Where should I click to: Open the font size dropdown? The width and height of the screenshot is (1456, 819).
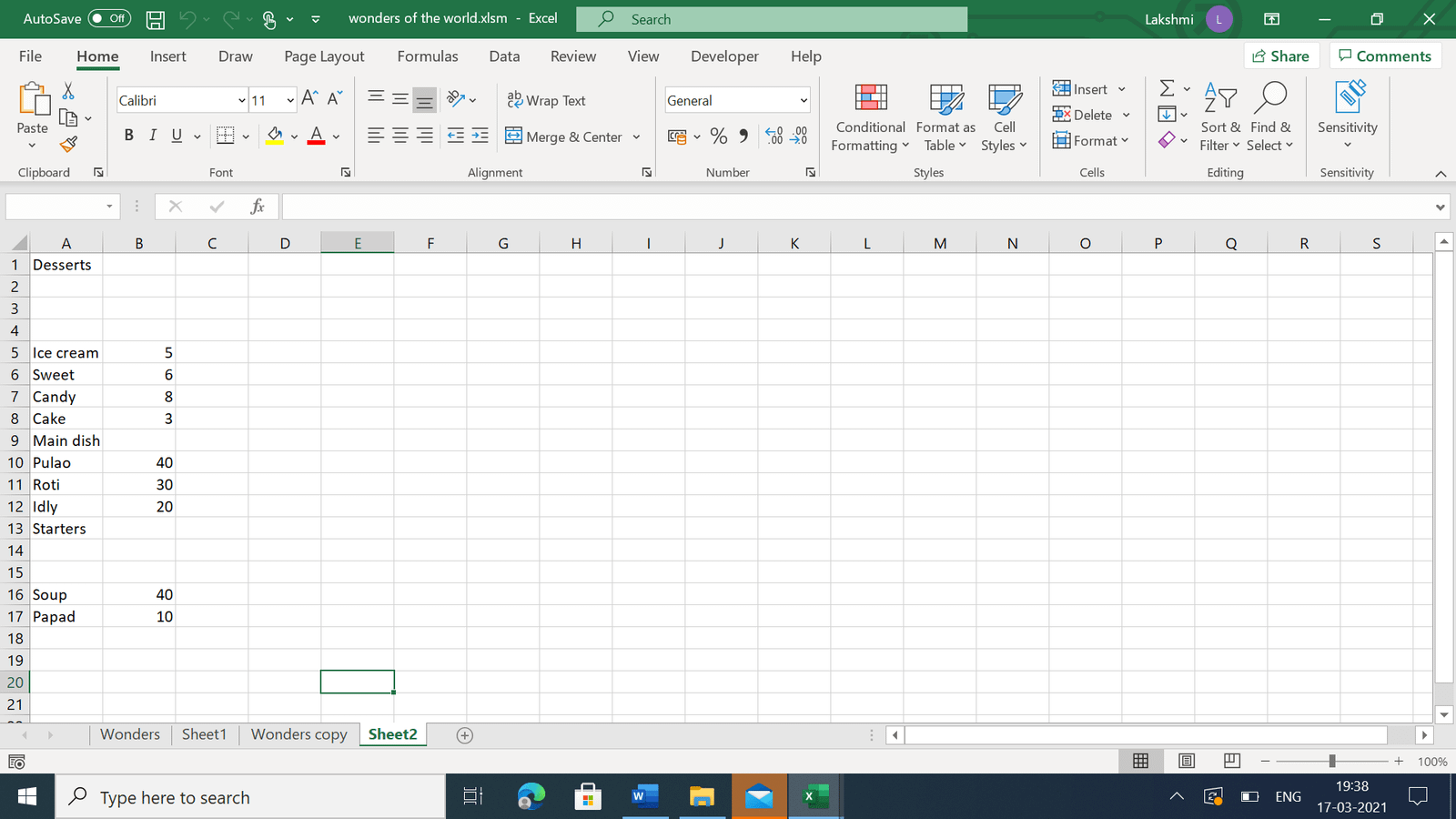point(290,100)
